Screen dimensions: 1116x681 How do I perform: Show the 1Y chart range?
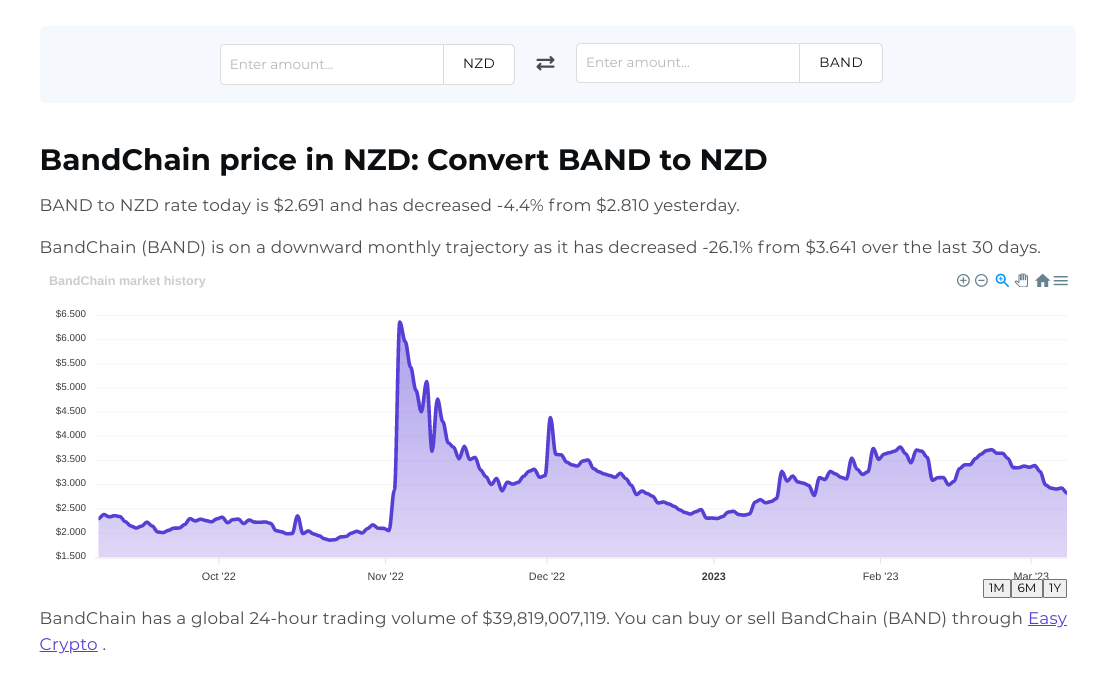pos(1055,588)
